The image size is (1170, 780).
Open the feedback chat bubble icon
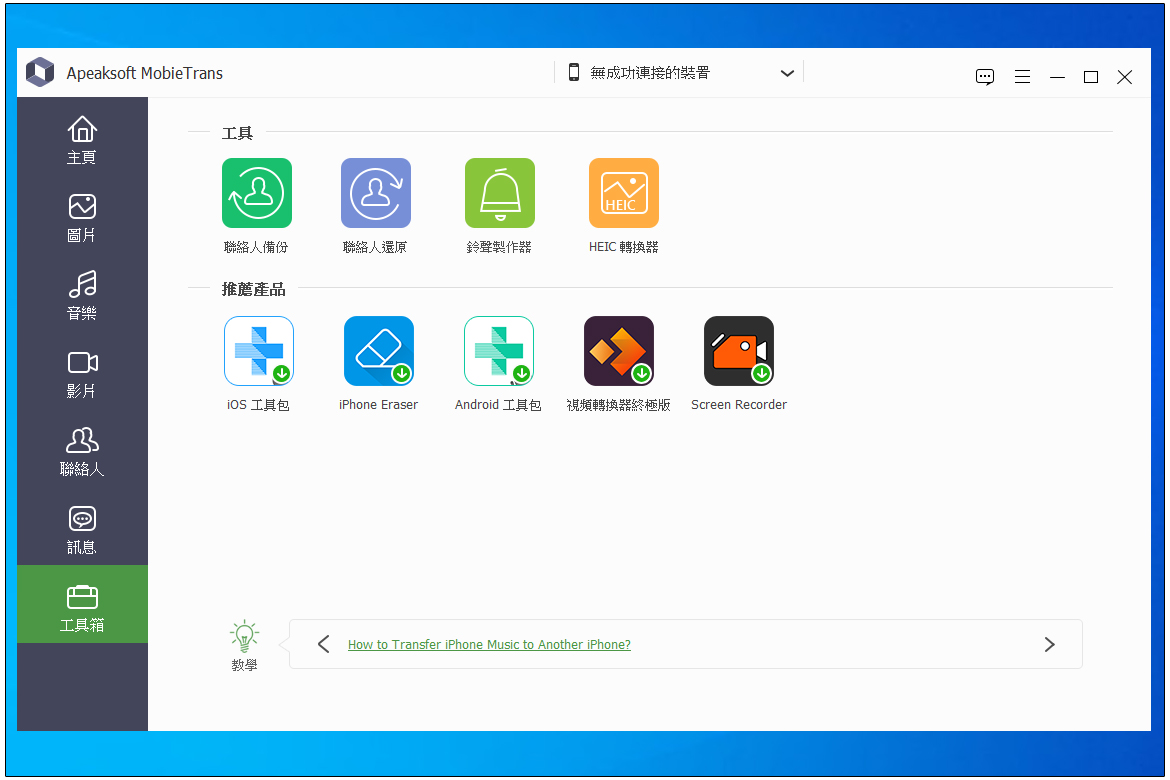pyautogui.click(x=984, y=76)
